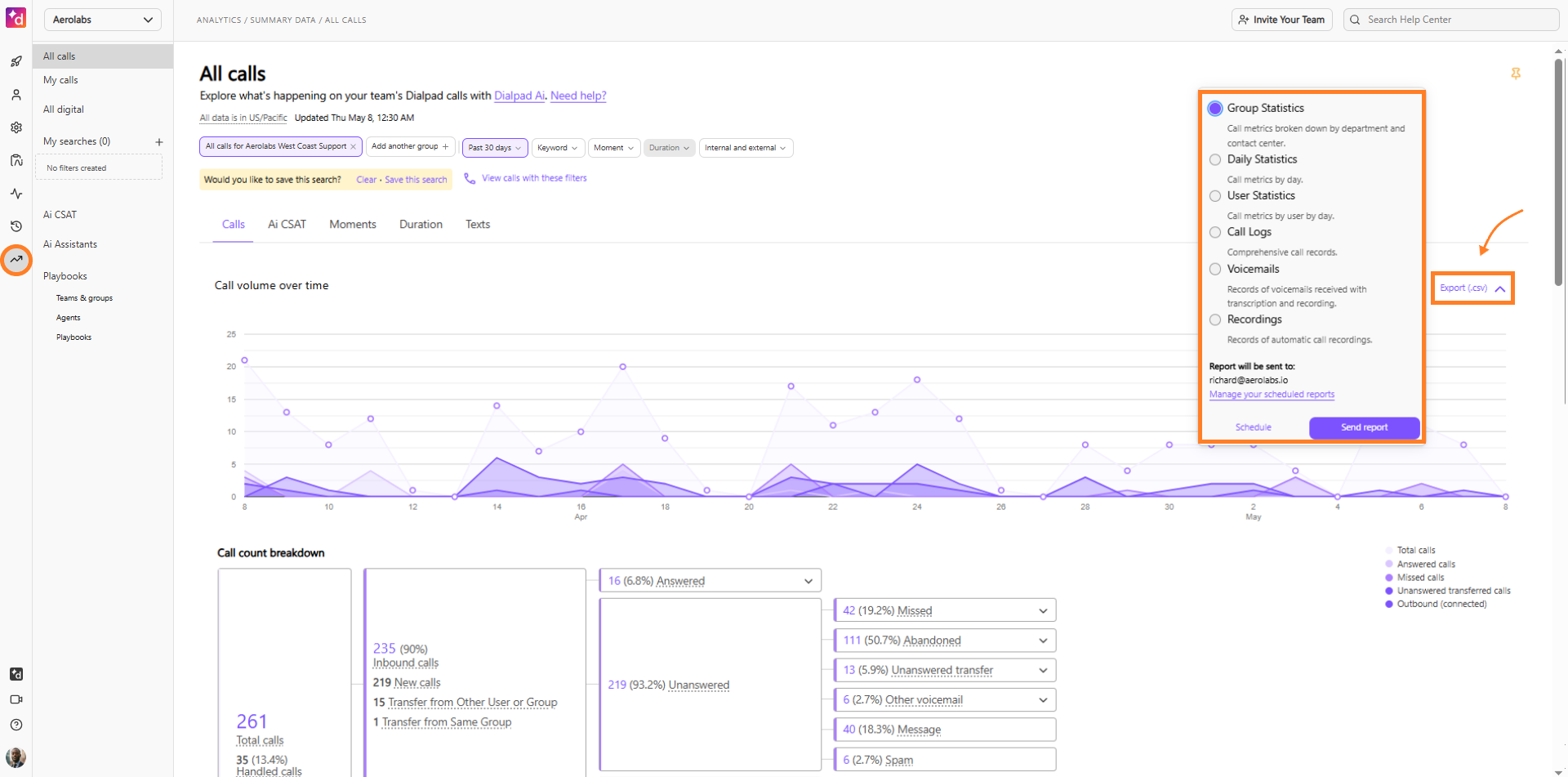
Task: Open the history clock icon in sidebar
Action: [x=16, y=226]
